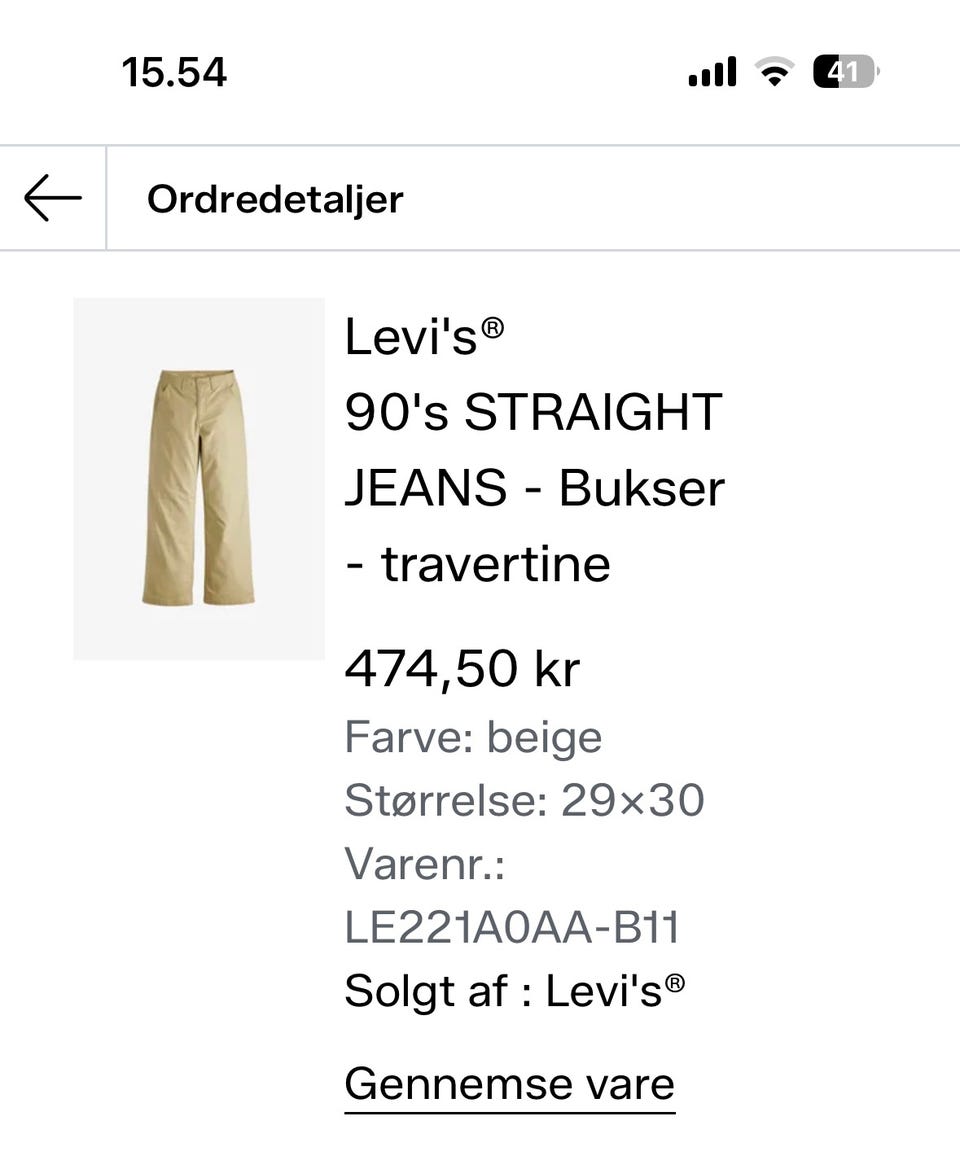Tap the cellular signal strength icon
The image size is (960, 1160).
[712, 72]
